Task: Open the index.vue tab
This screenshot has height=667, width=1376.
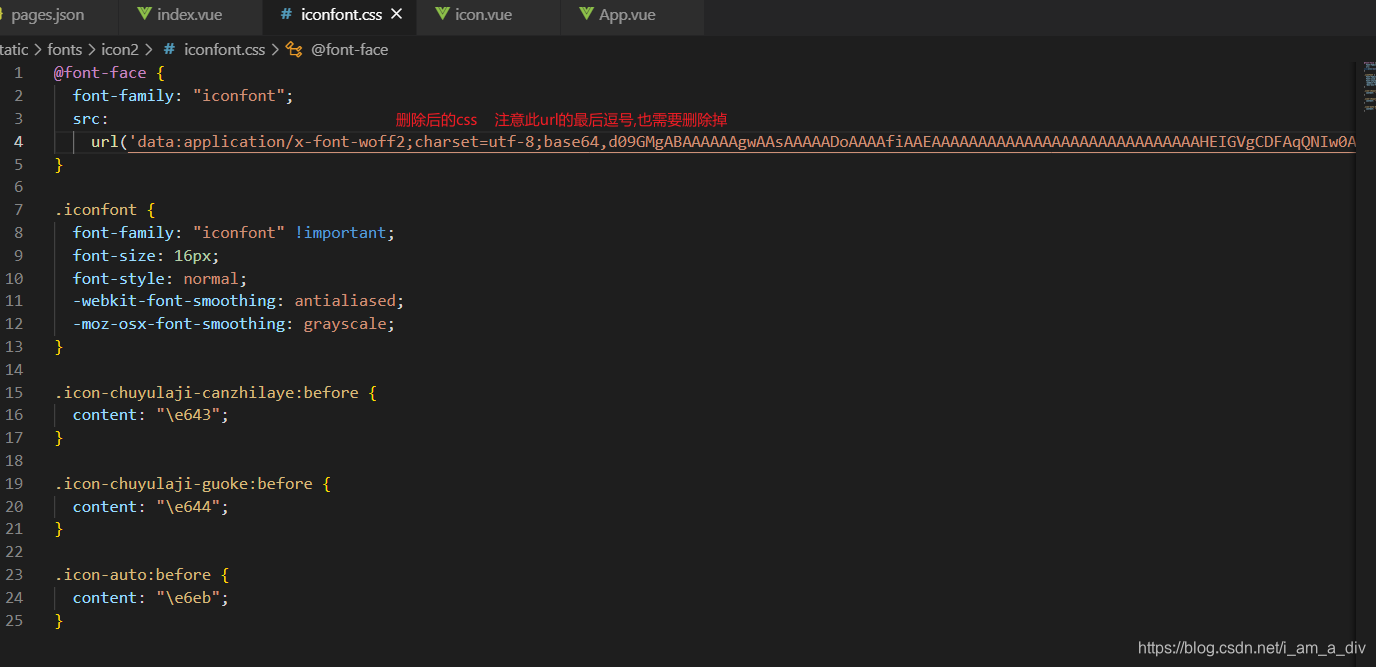Action: click(189, 16)
